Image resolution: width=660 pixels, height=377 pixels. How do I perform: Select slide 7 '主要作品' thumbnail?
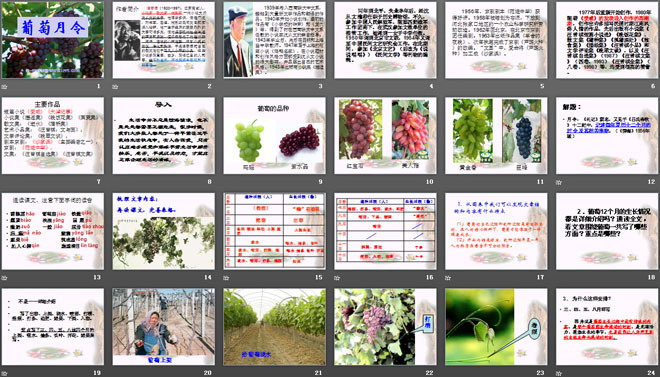click(53, 135)
